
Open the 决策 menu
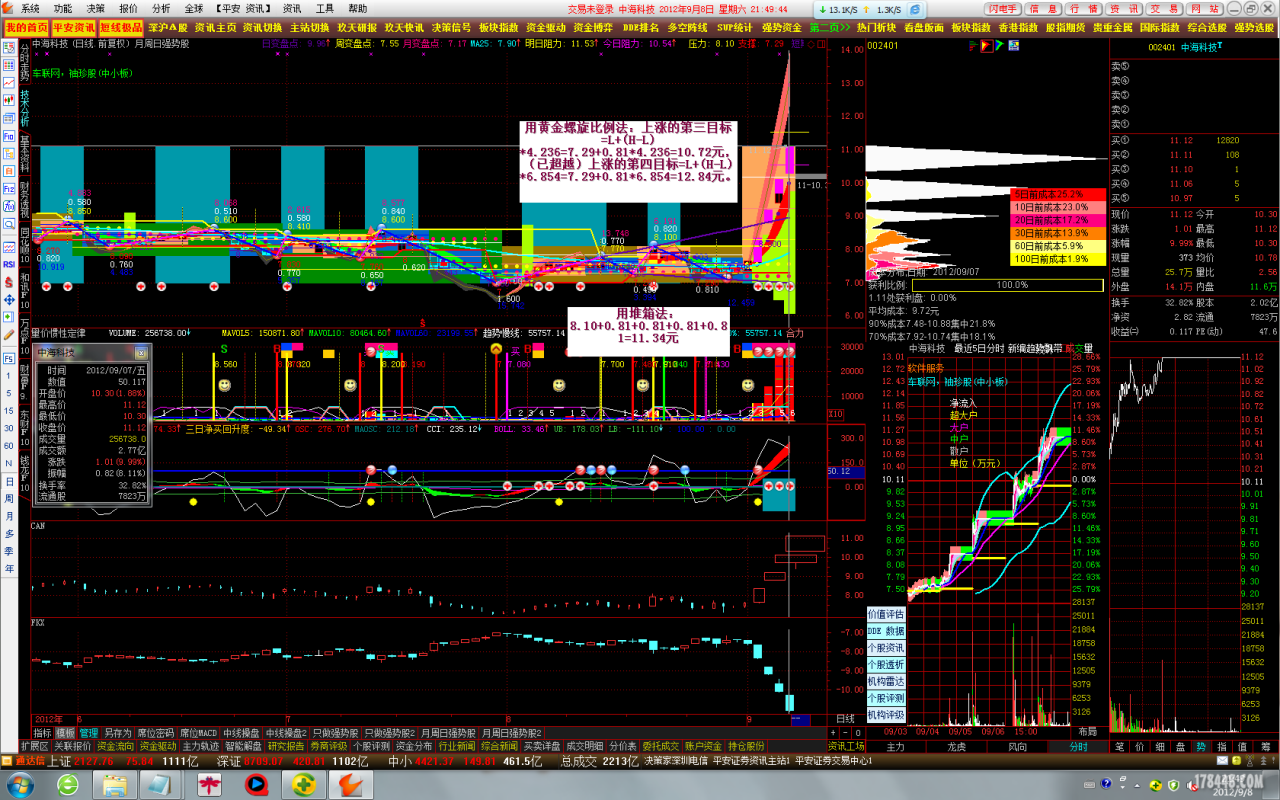pos(95,8)
